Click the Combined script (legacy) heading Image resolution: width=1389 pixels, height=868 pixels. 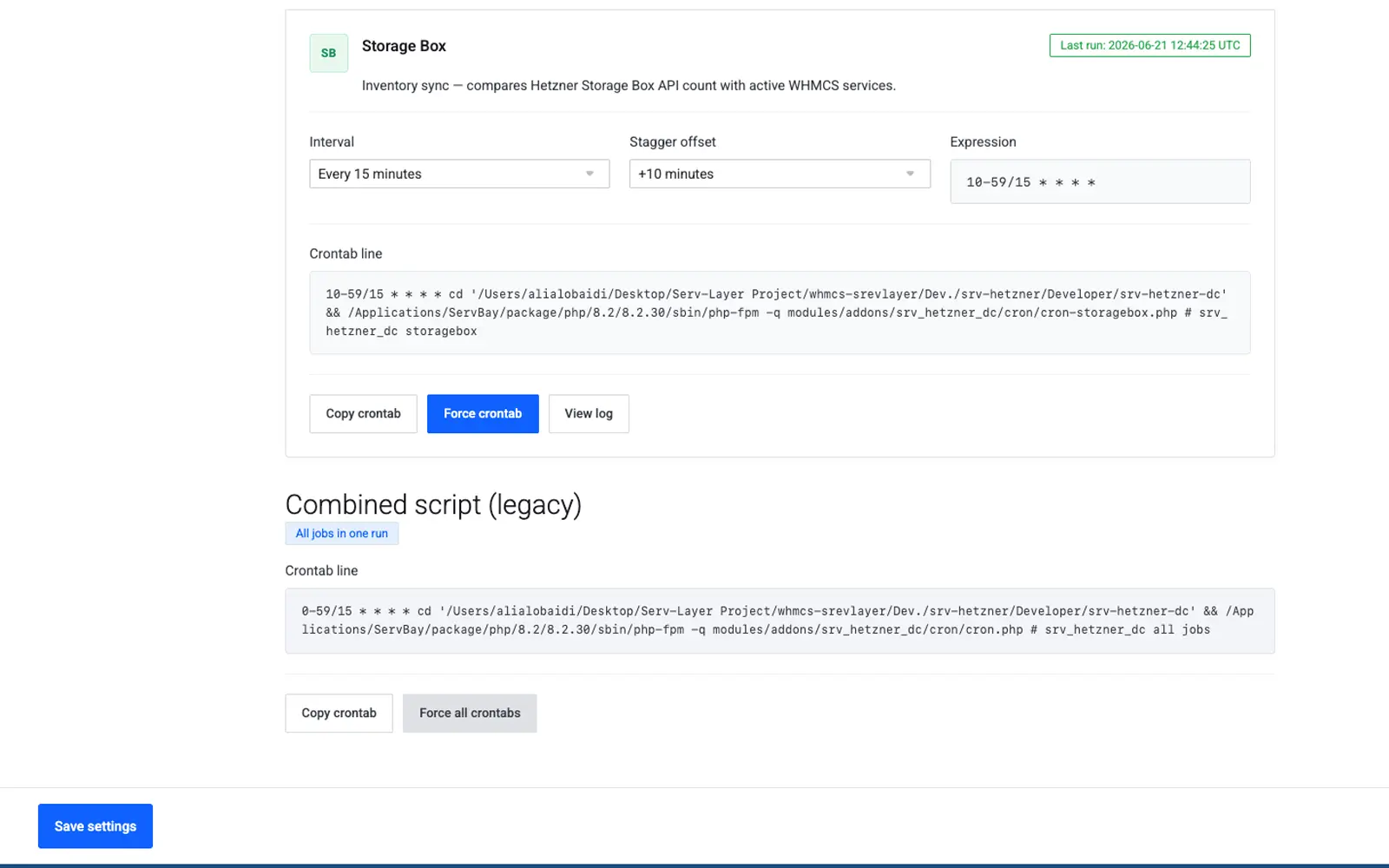433,504
